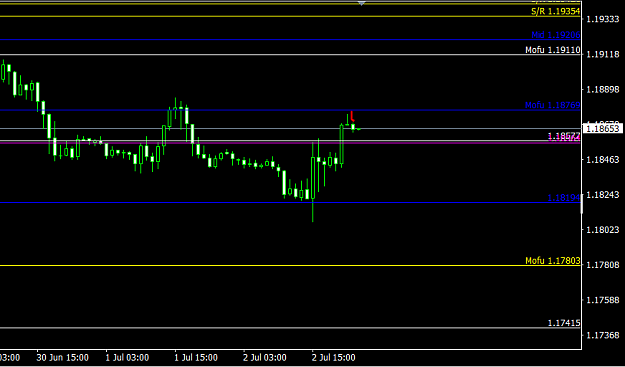Image resolution: width=625 pixels, height=367 pixels.
Task: Click the blue 1.18194 level label
Action: pyautogui.click(x=564, y=198)
